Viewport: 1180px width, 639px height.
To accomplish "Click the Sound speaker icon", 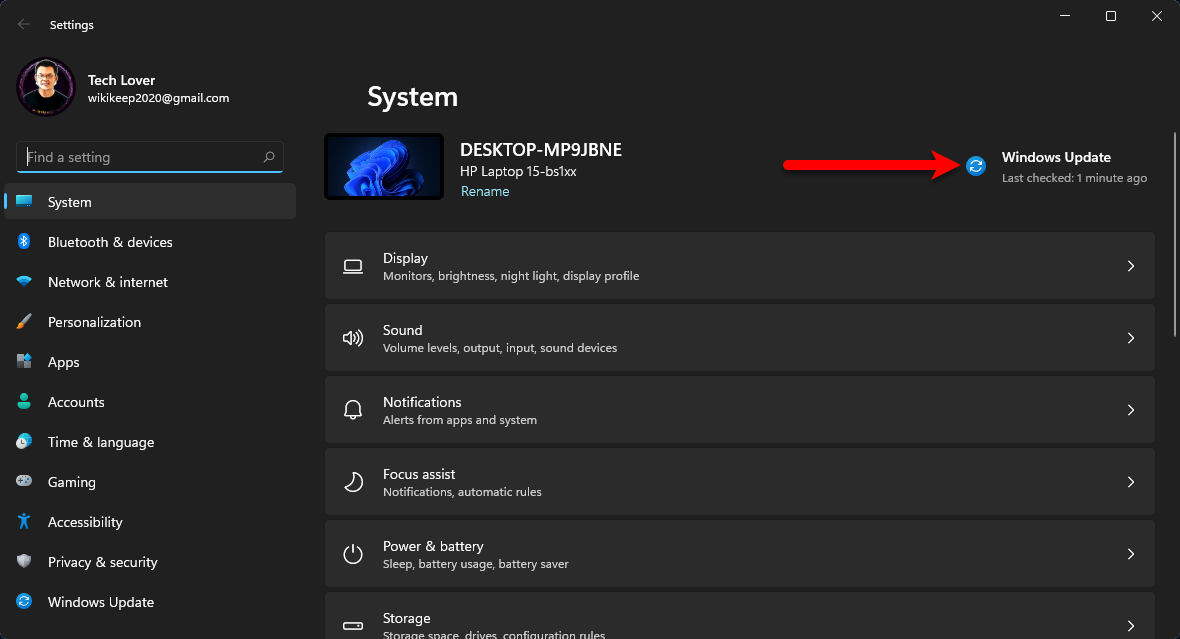I will 353,338.
